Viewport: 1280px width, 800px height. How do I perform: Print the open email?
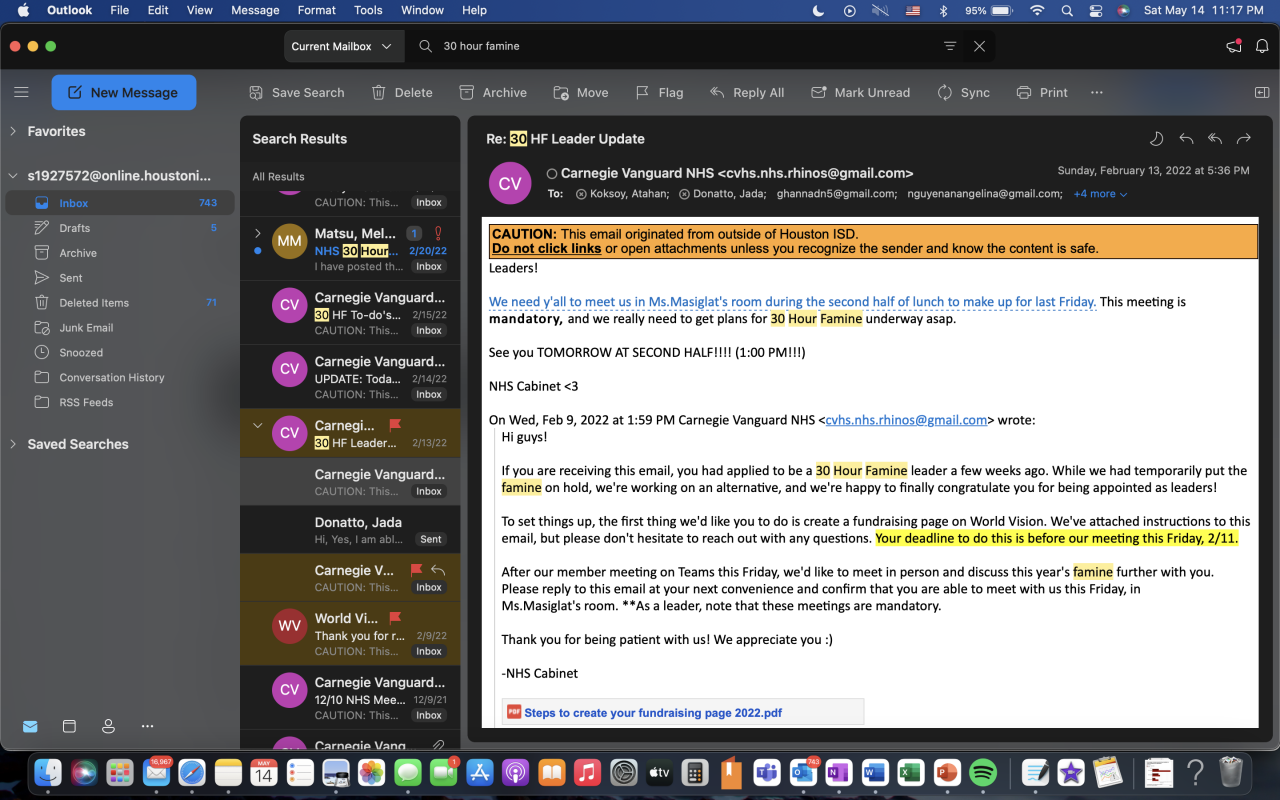(x=1042, y=92)
